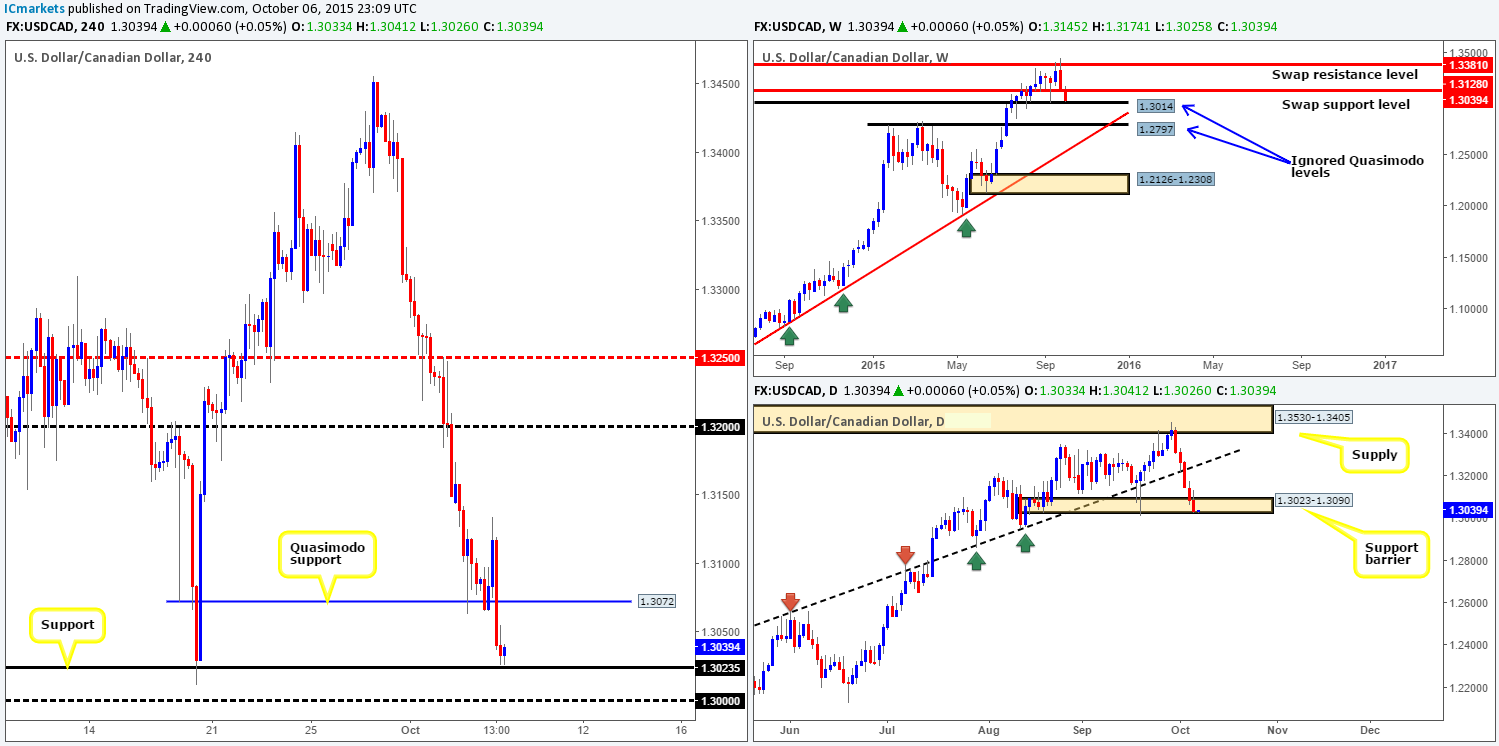Click the 1.3072 price label on blue line
Image resolution: width=1499 pixels, height=746 pixels.
[647, 601]
